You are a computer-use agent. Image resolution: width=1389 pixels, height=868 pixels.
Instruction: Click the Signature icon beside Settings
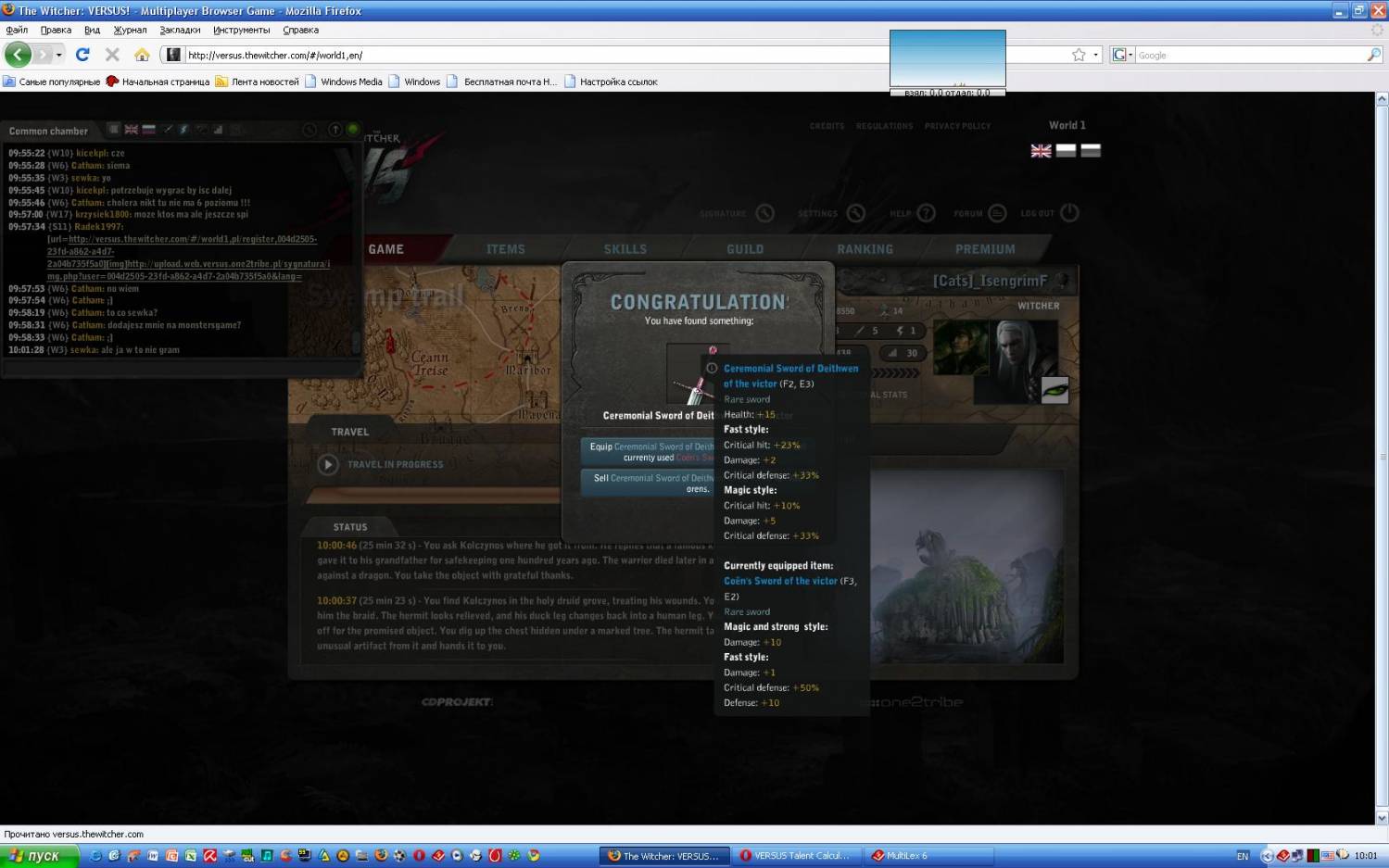point(764,213)
